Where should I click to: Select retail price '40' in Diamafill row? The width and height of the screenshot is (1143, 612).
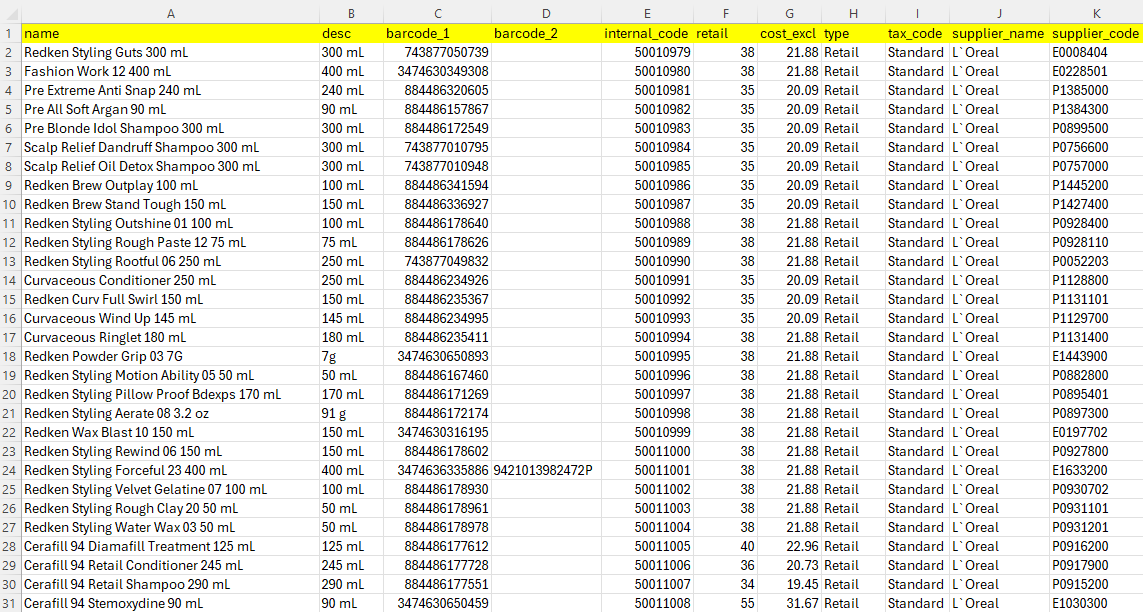click(x=725, y=546)
